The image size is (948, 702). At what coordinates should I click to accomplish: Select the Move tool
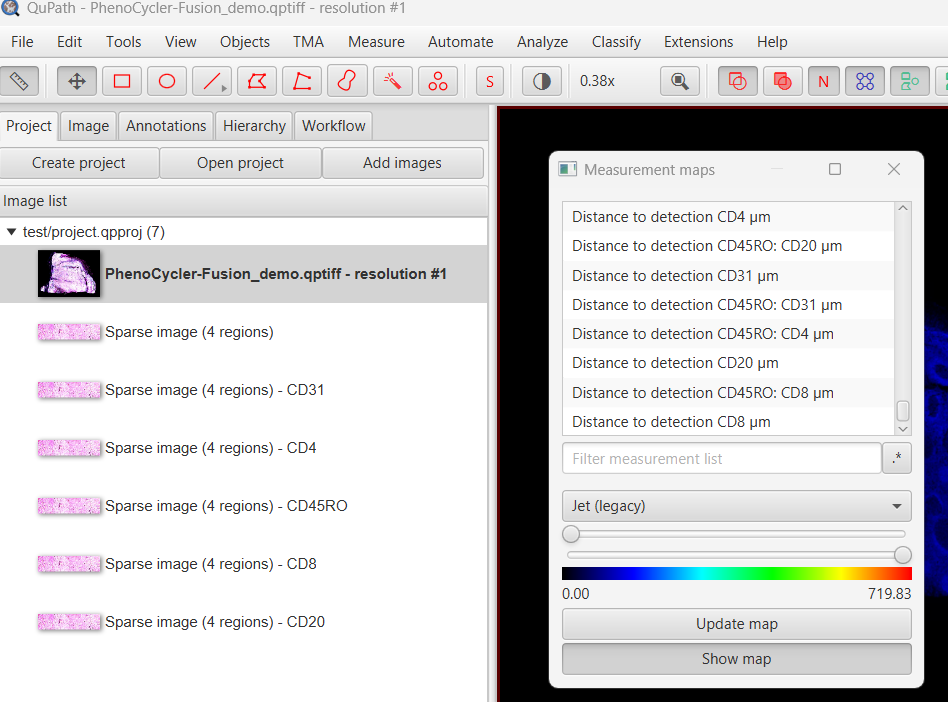pos(77,81)
